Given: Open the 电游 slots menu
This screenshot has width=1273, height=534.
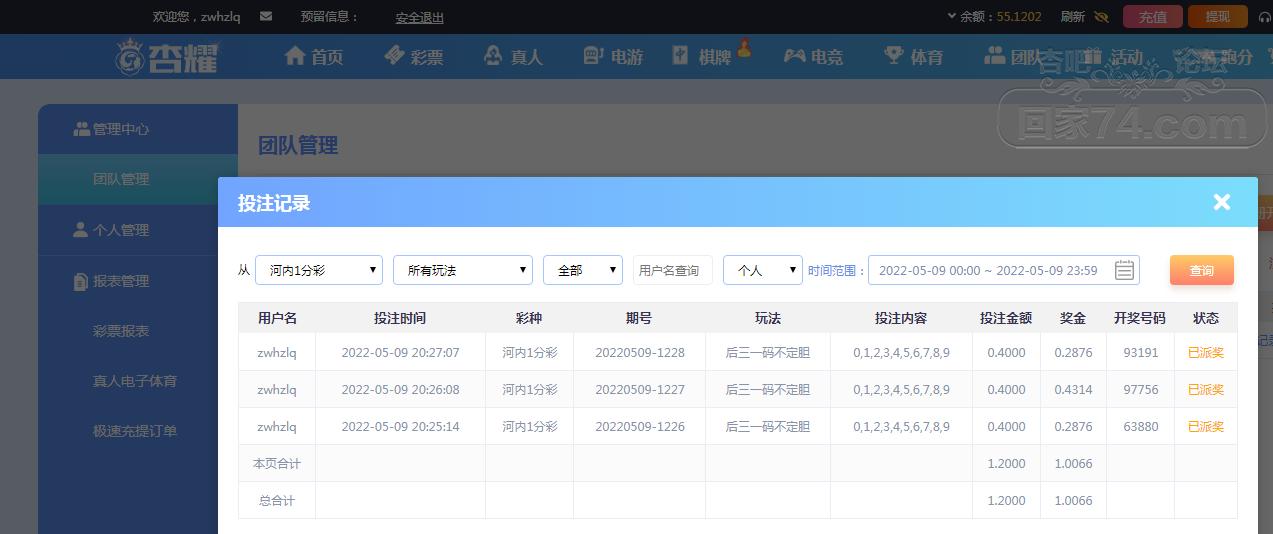Looking at the screenshot, I should coord(613,56).
